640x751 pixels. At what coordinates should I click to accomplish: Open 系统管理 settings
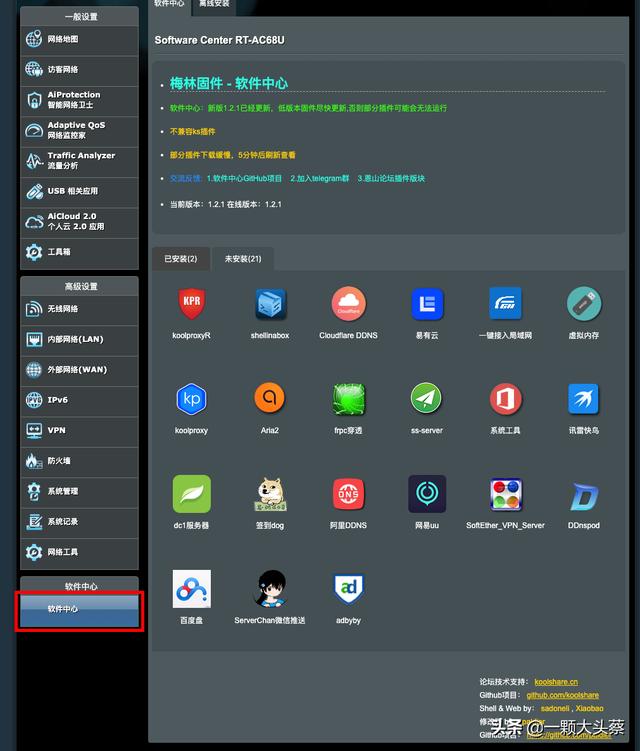pyautogui.click(x=80, y=492)
